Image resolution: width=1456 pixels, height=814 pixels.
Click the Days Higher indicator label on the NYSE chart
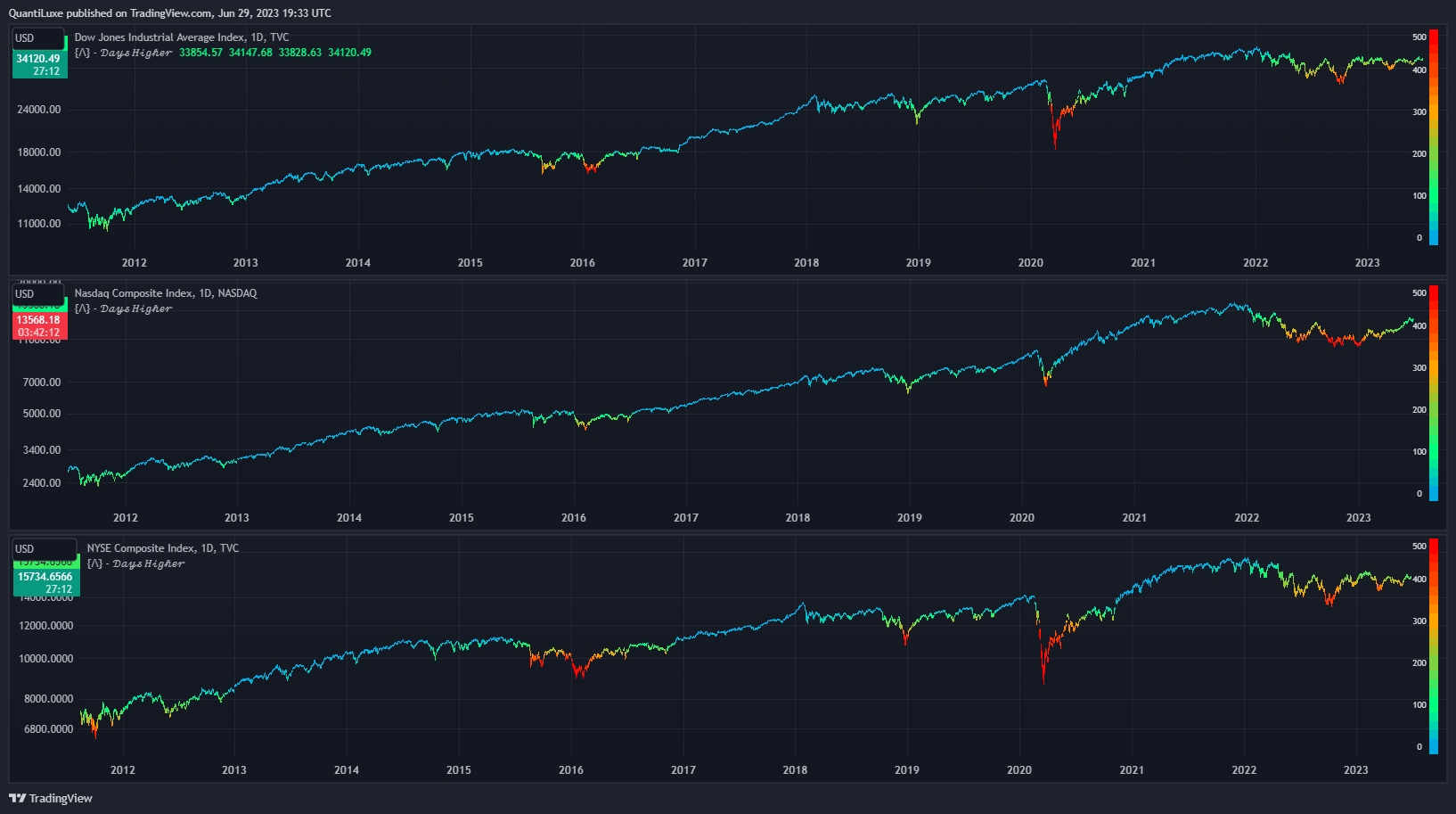[x=135, y=563]
